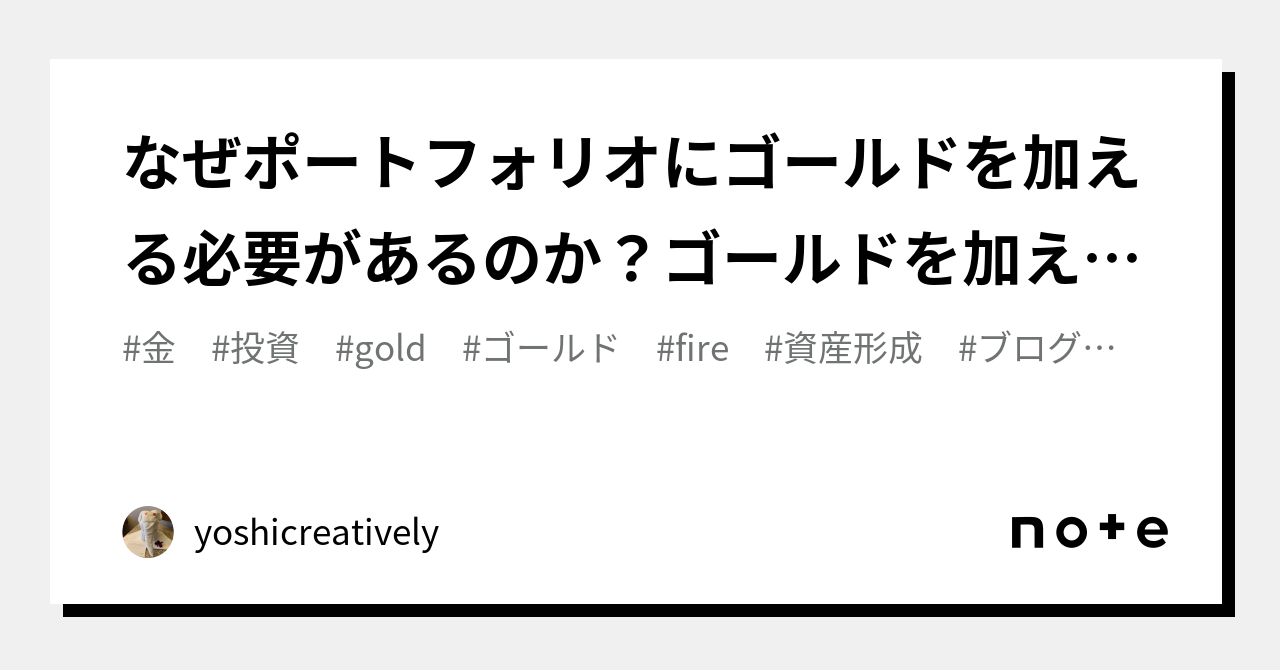
Task: Select the #金 hashtag
Action: [149, 349]
